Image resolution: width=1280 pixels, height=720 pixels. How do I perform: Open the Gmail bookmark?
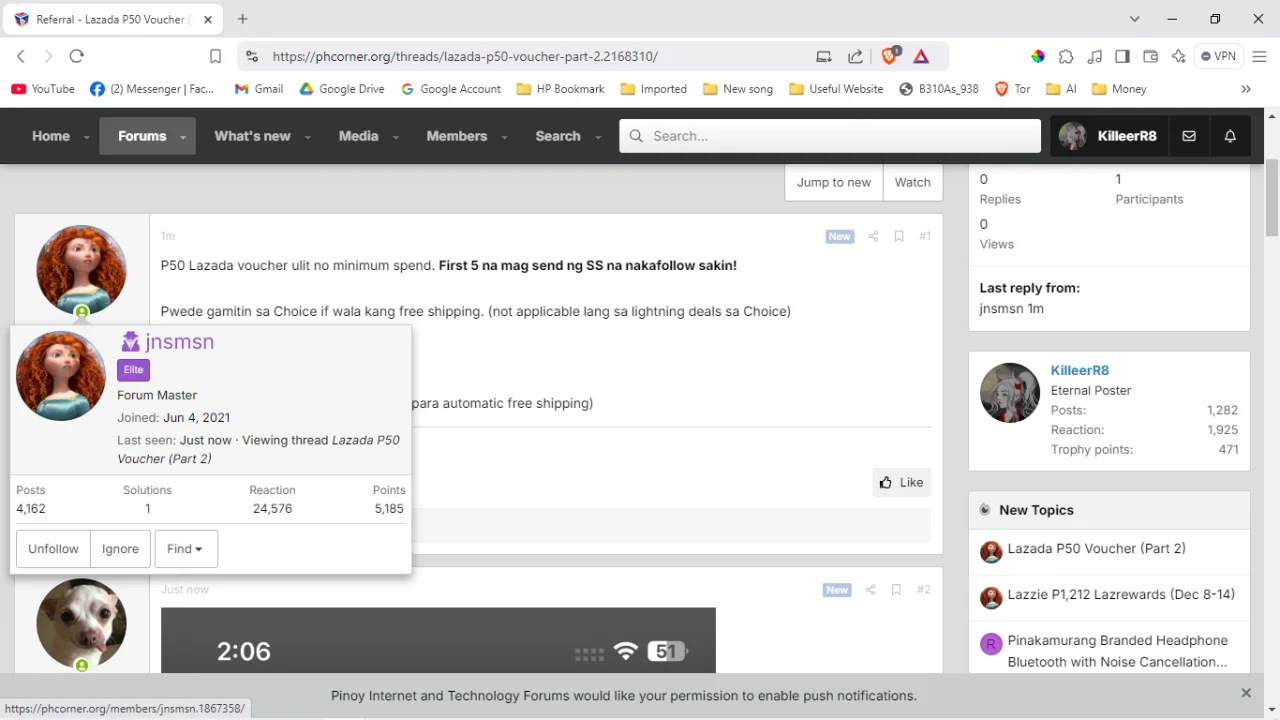pyautogui.click(x=259, y=89)
